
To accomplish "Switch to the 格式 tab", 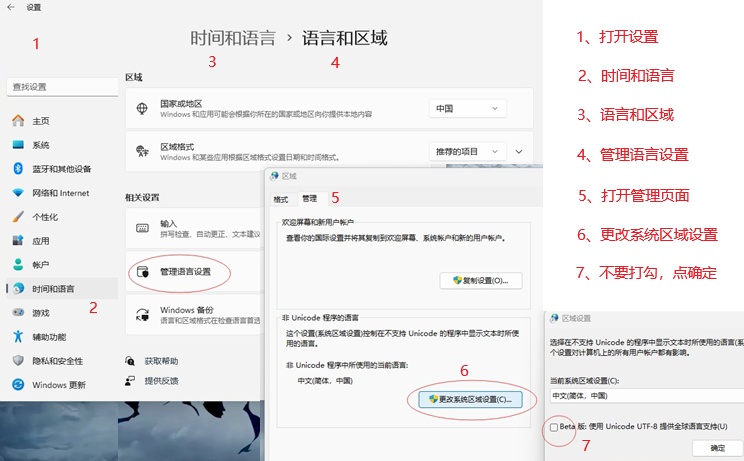I will [281, 199].
